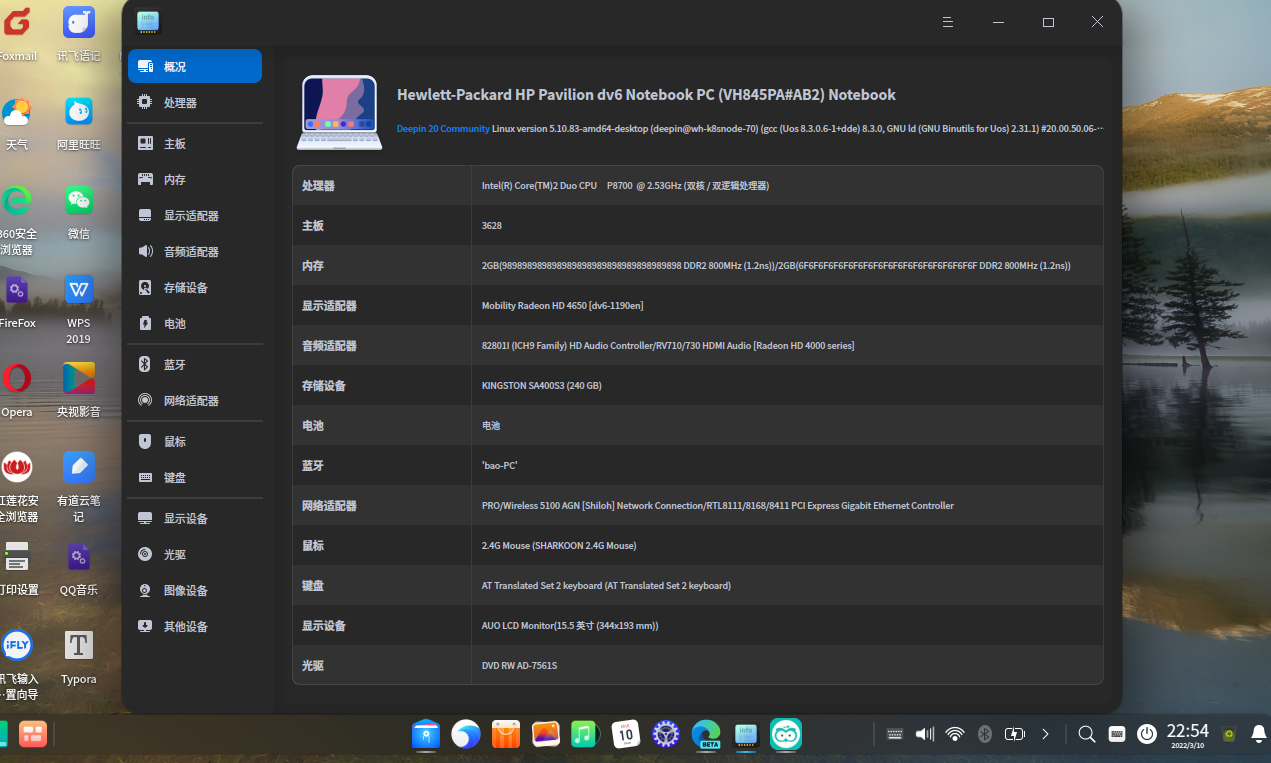Open 存储设备 in the sidebar

[x=195, y=287]
